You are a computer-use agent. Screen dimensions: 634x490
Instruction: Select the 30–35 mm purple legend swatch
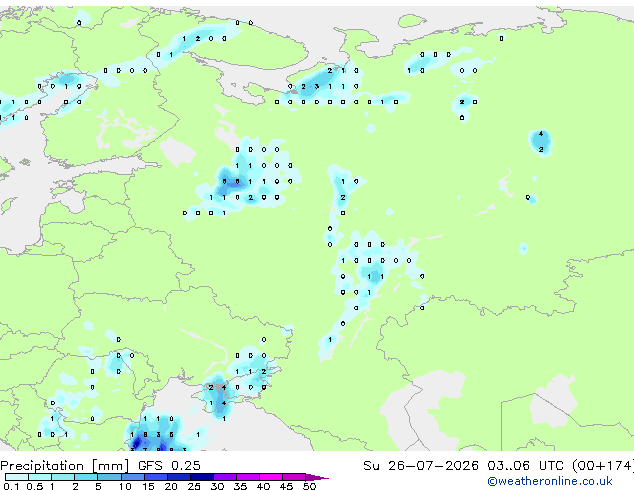tap(224, 477)
